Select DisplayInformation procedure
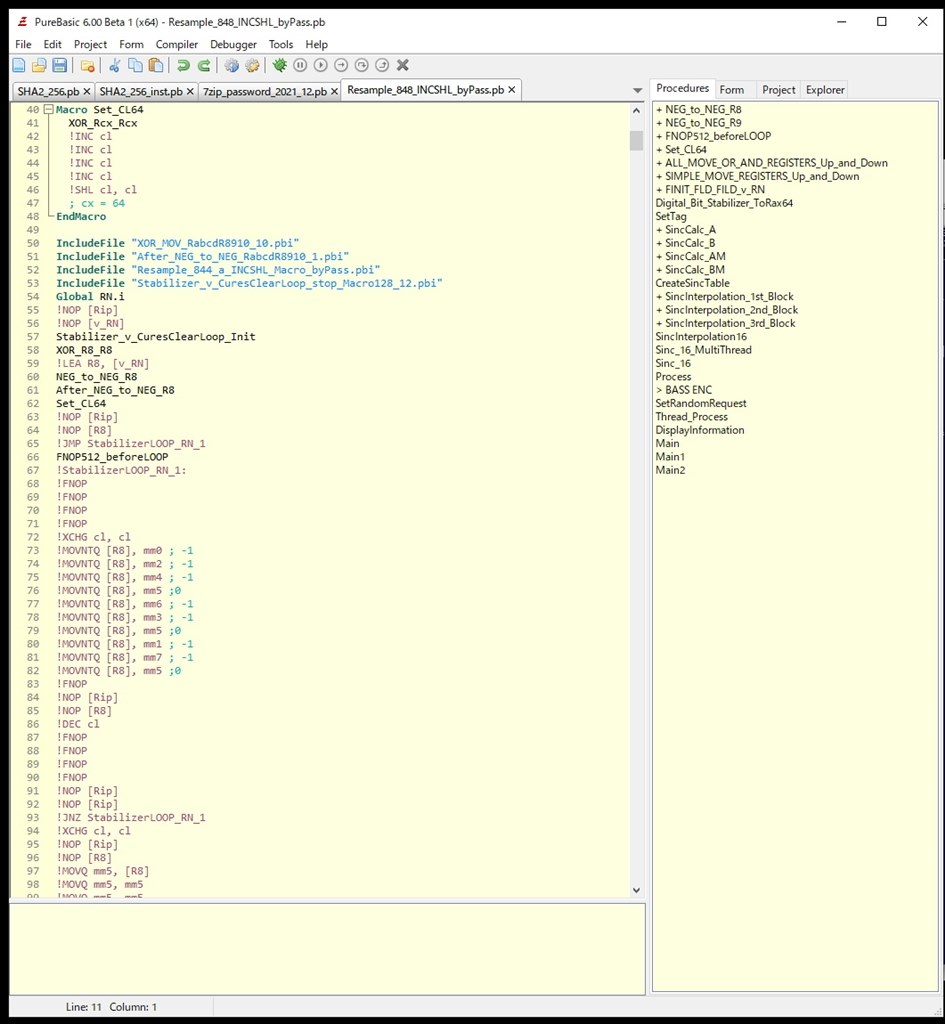 click(x=700, y=430)
